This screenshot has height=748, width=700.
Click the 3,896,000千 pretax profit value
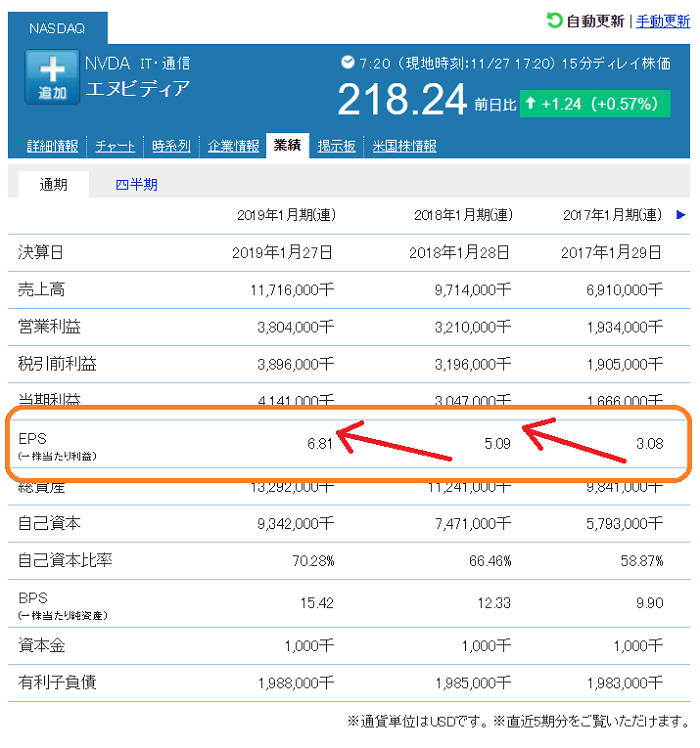click(x=296, y=364)
